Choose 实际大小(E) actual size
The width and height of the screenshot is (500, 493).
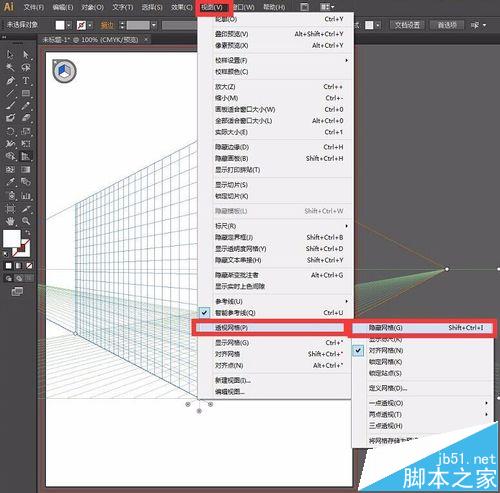pyautogui.click(x=274, y=132)
